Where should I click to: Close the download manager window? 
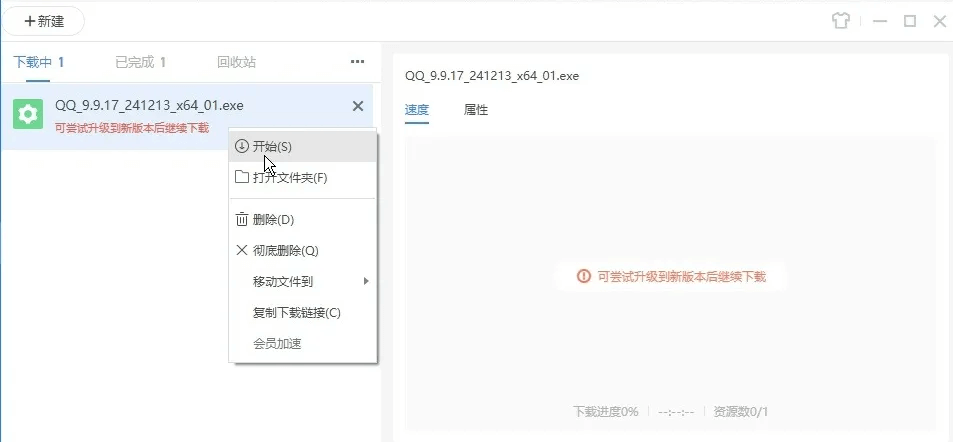pyautogui.click(x=939, y=21)
